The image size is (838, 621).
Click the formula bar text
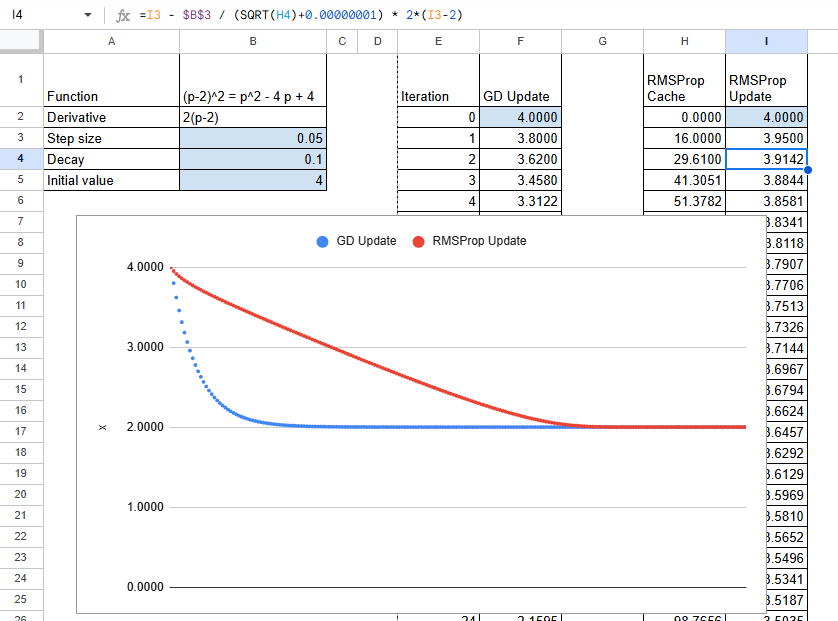click(301, 15)
